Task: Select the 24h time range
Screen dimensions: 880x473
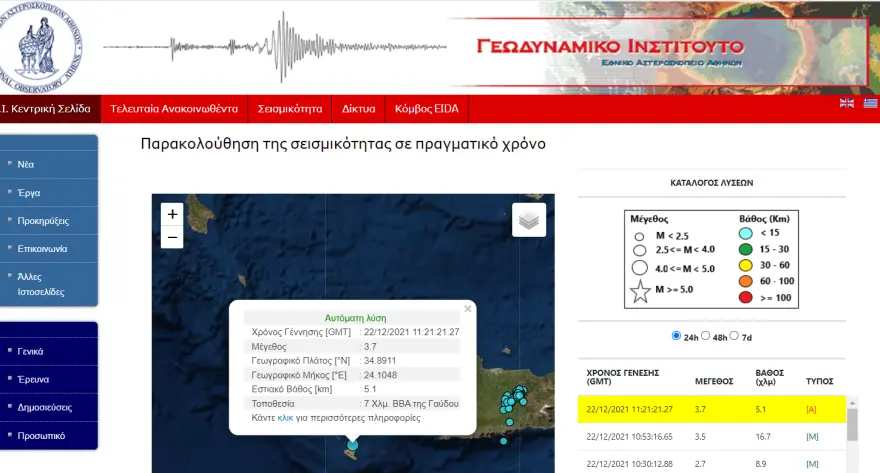Action: point(677,336)
